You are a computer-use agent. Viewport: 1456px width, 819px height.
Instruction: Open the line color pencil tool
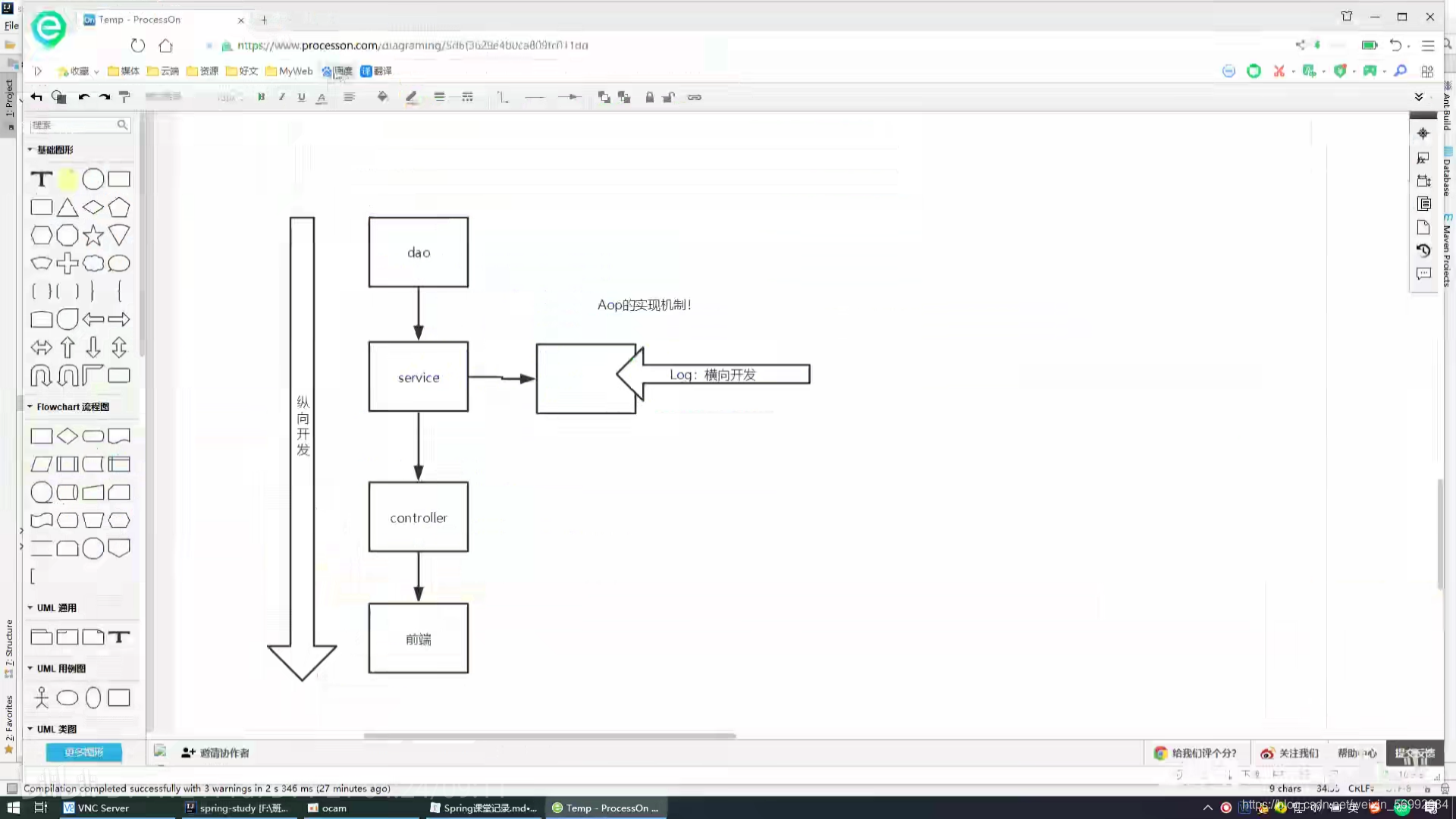click(x=411, y=97)
